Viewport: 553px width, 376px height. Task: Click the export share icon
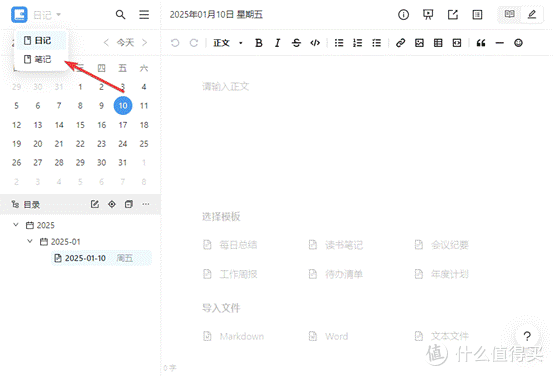(452, 14)
